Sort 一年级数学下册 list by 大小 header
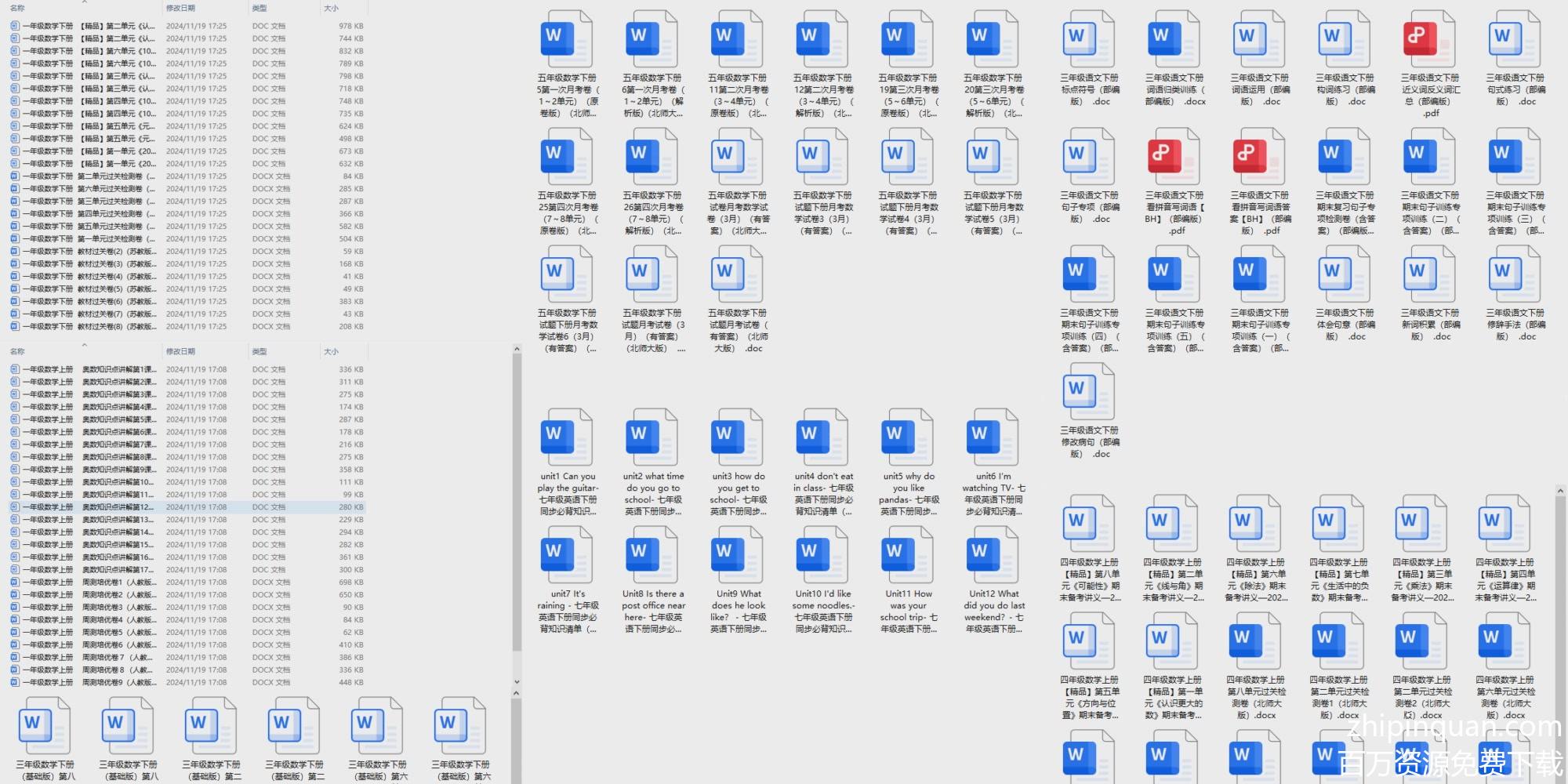The width and height of the screenshot is (1568, 784). coord(331,8)
